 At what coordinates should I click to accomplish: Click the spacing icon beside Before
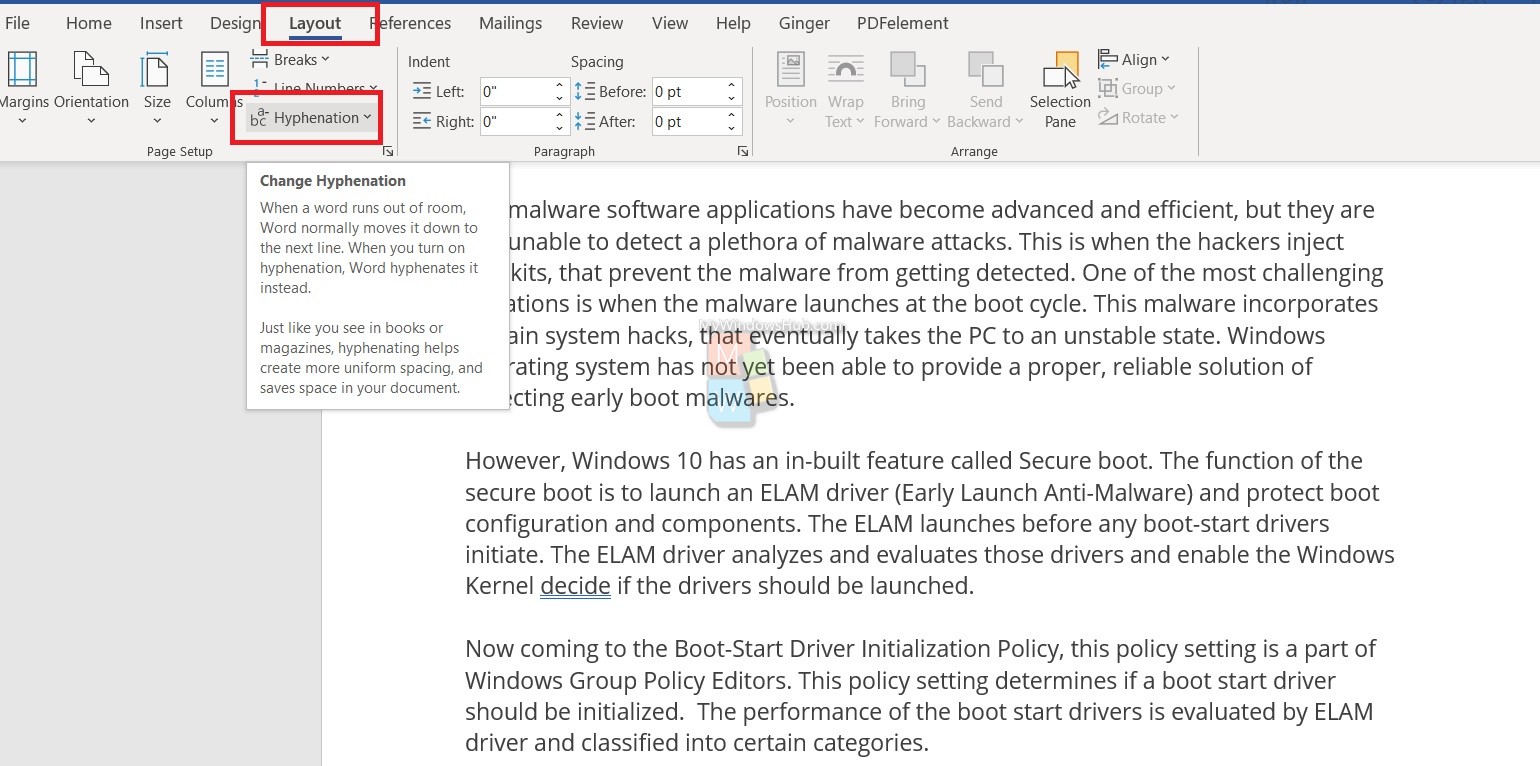[585, 92]
